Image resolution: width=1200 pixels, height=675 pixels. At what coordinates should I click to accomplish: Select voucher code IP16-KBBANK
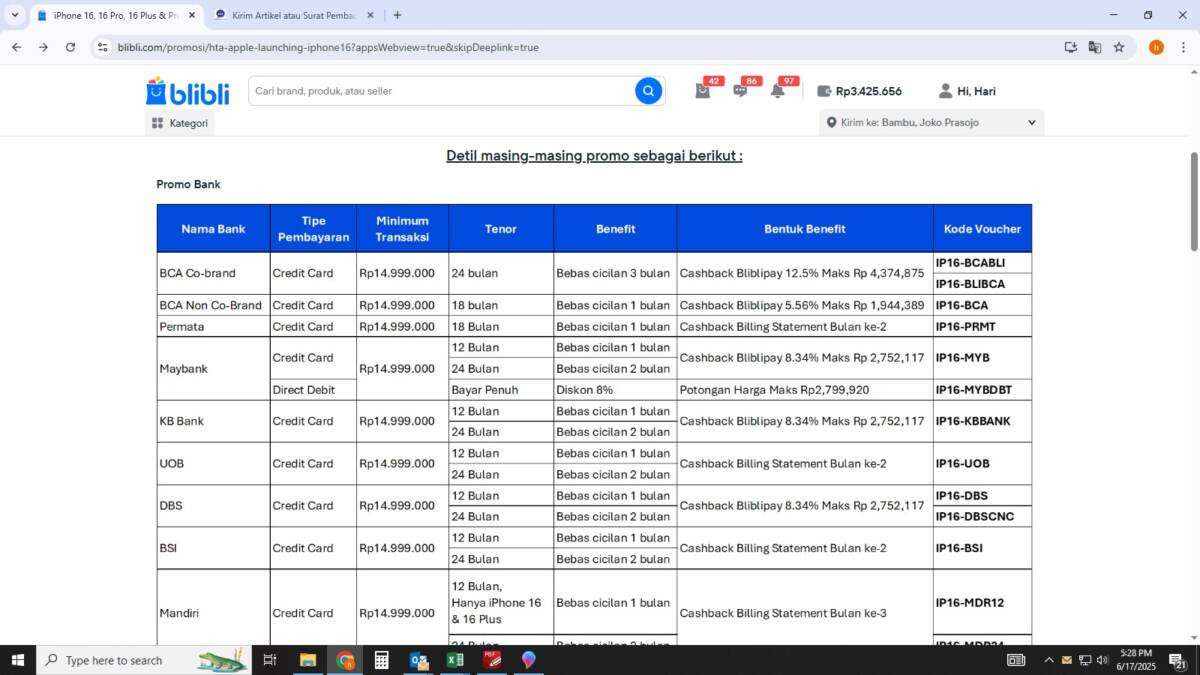[972, 421]
